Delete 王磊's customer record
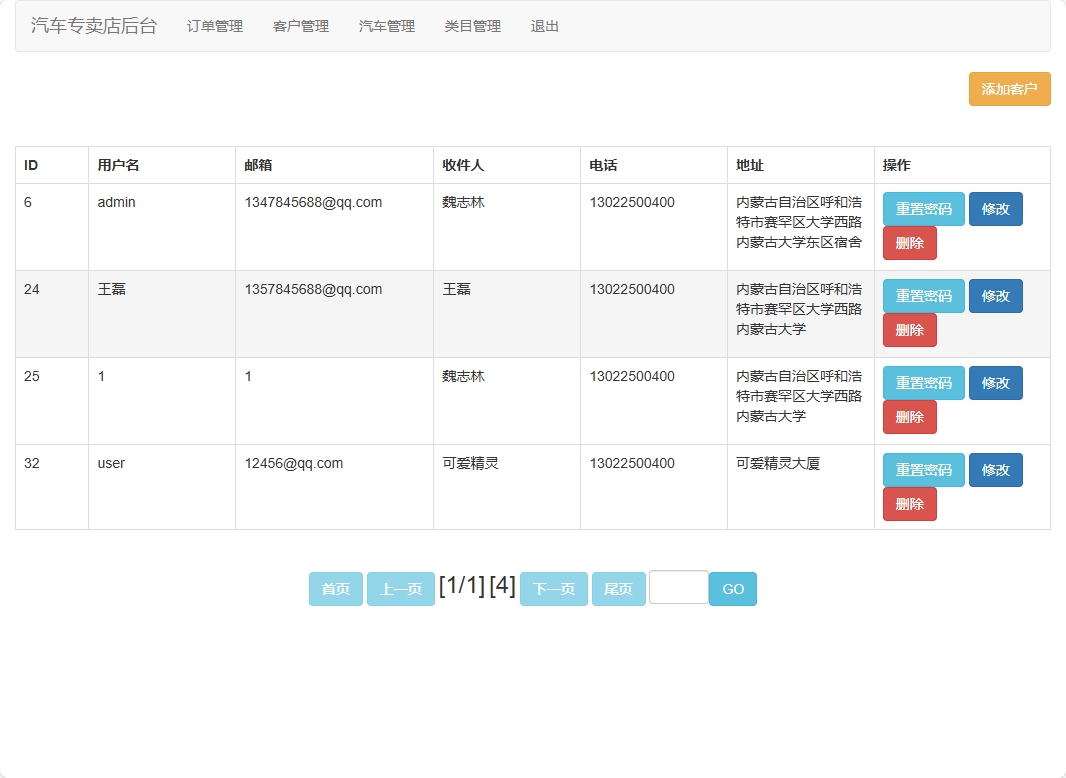This screenshot has height=778, width=1066. point(909,329)
